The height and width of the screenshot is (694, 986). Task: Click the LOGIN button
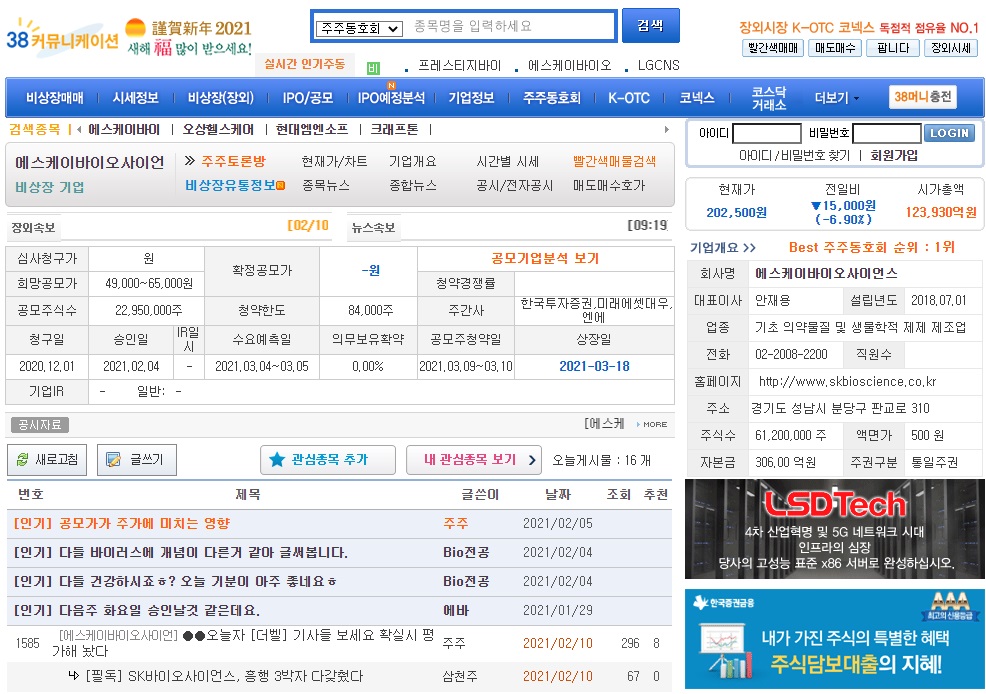(x=949, y=133)
